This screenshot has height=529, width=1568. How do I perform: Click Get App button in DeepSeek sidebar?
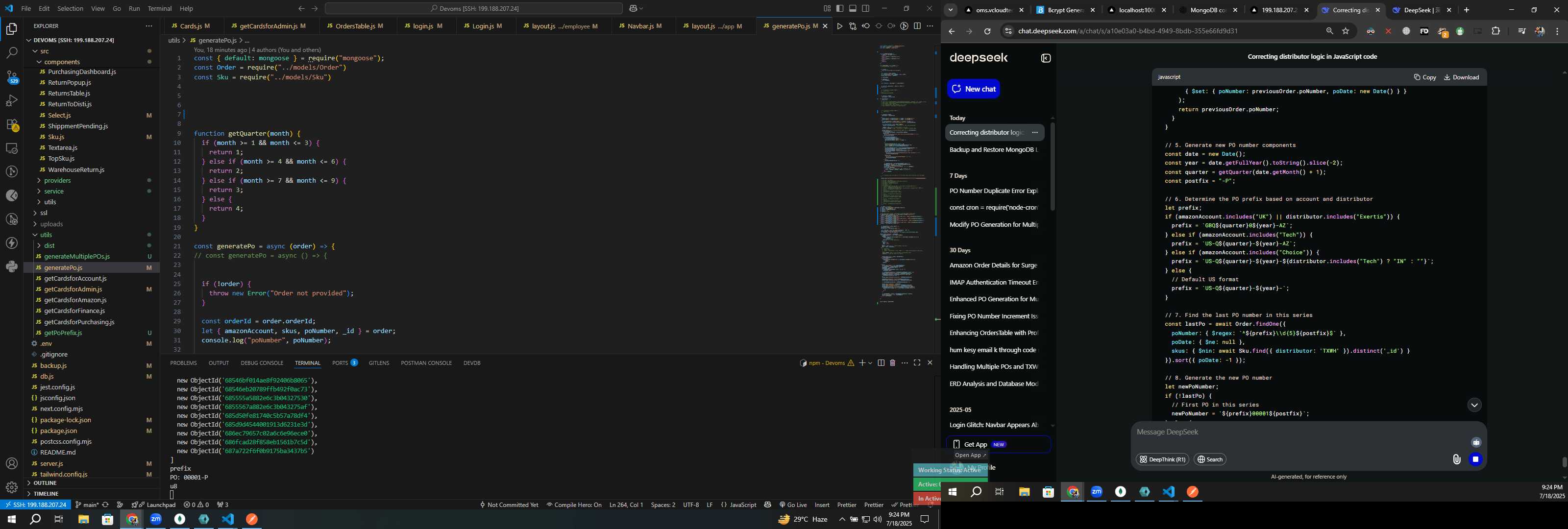click(x=998, y=444)
